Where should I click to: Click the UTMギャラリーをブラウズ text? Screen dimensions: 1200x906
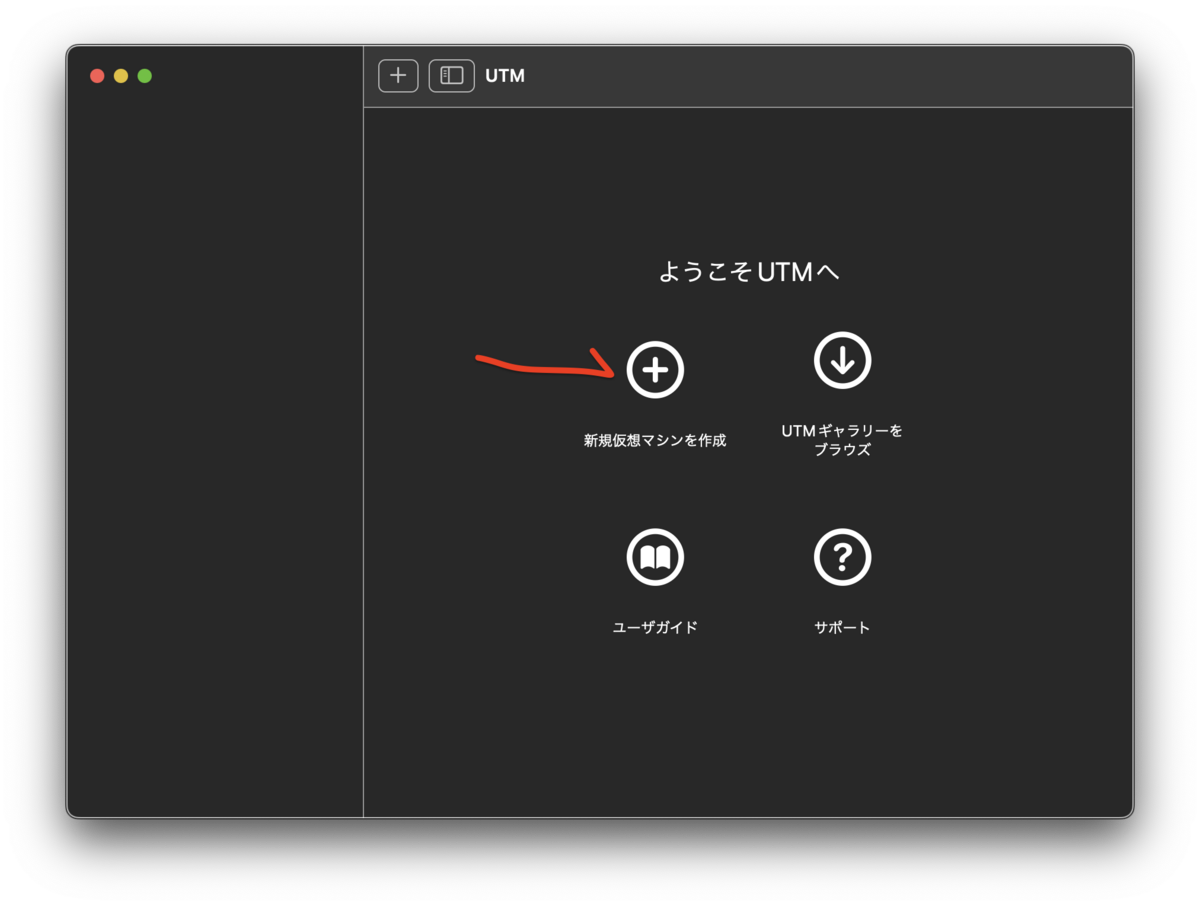842,440
